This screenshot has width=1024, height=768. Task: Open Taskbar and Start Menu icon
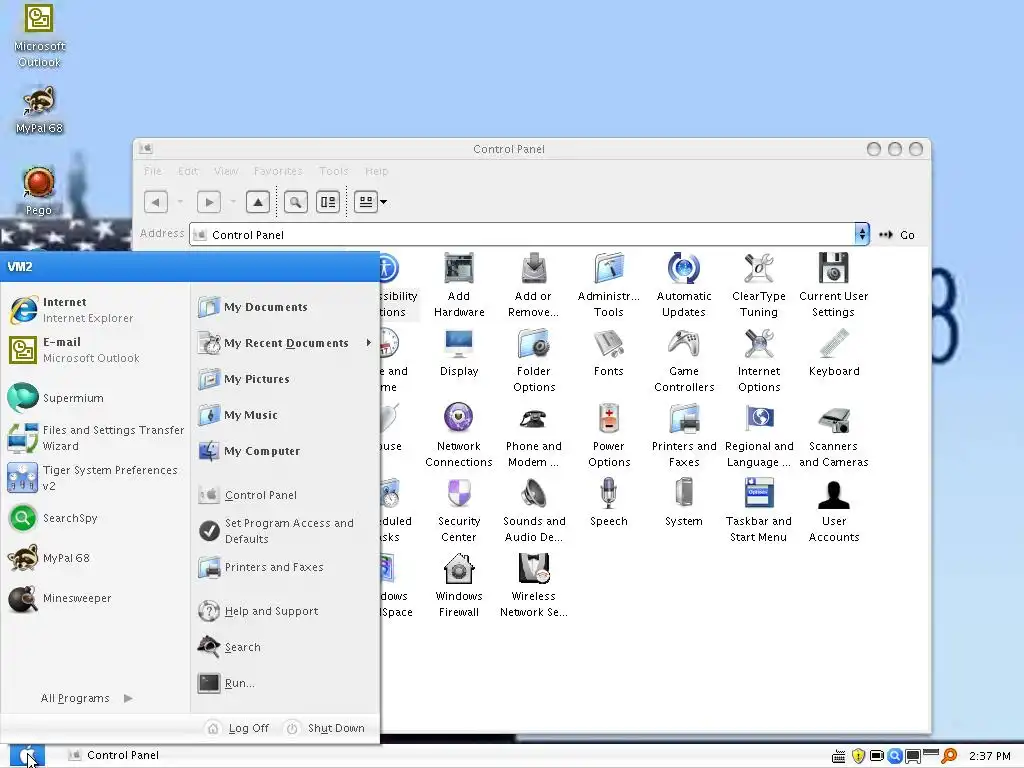point(759,511)
